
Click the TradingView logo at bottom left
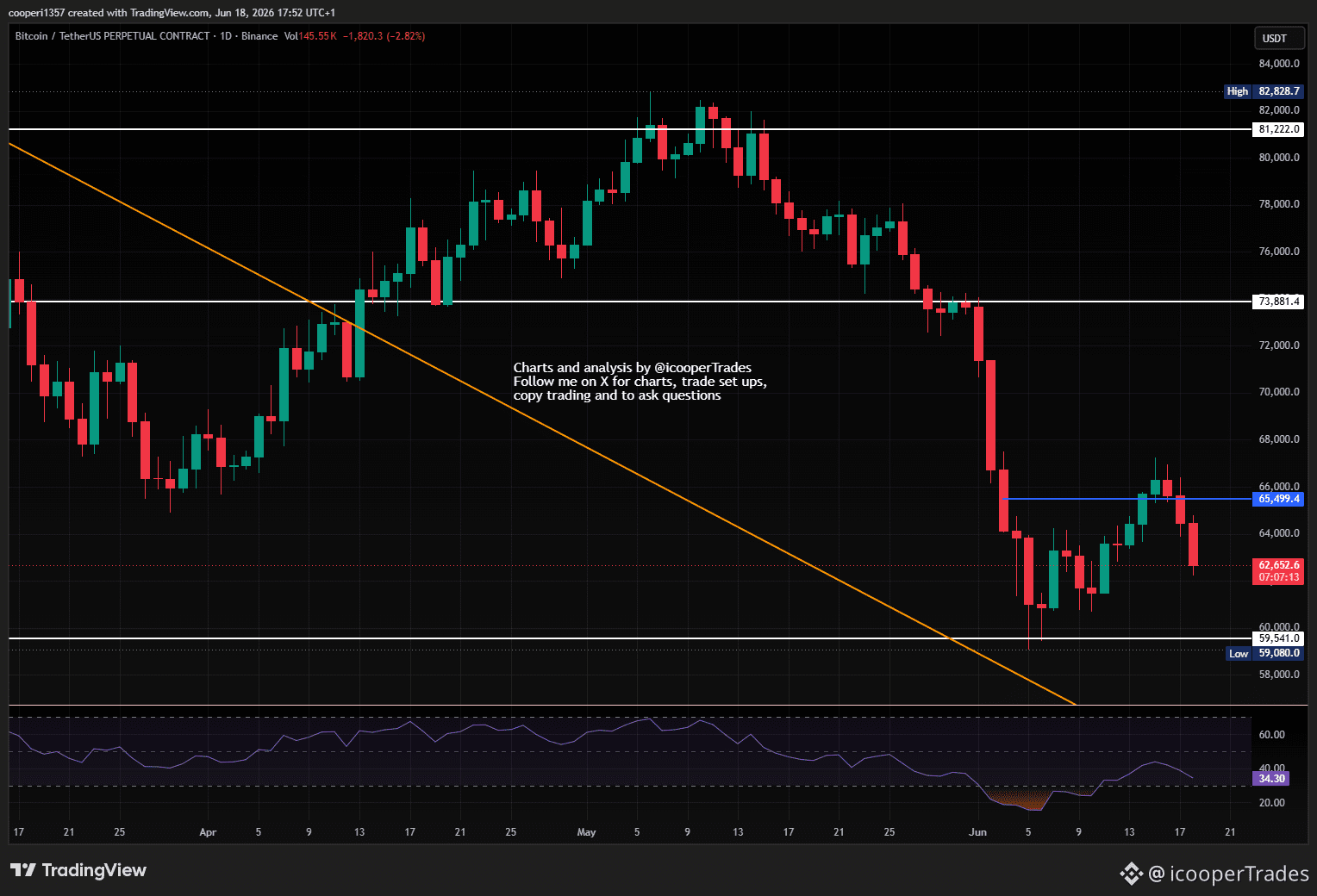78,870
